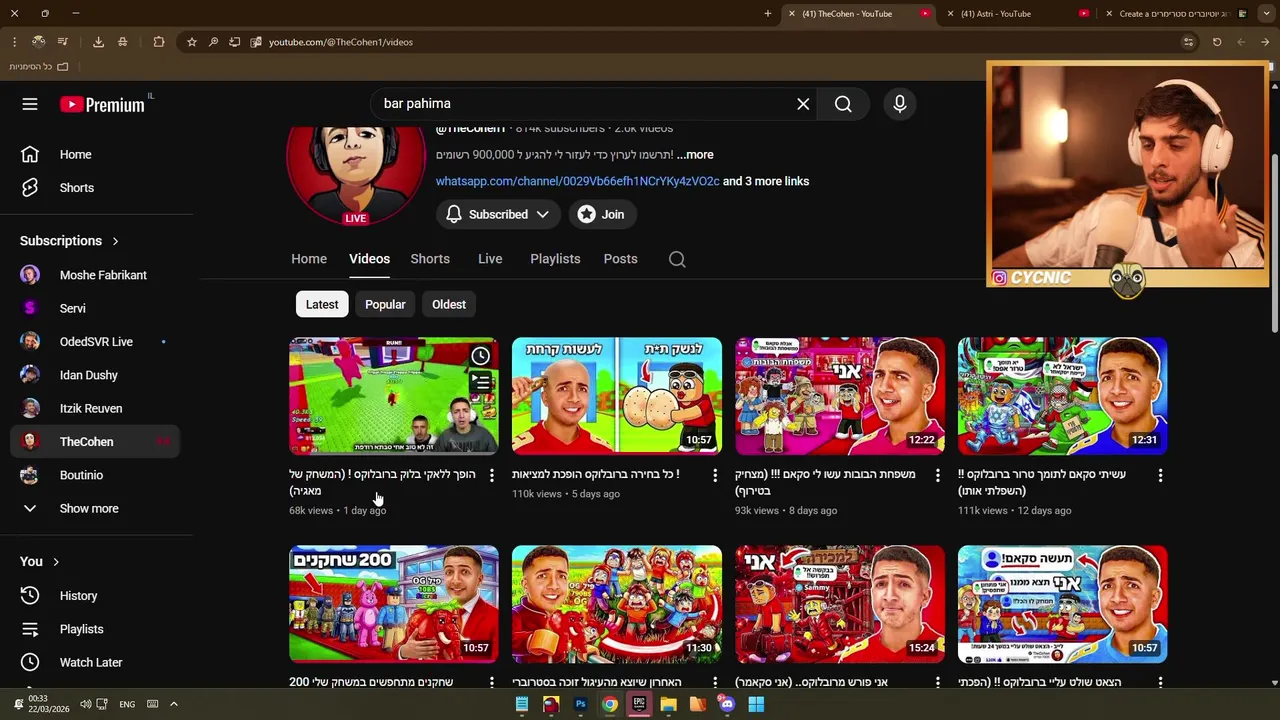Expand the Subscriptions section arrow
This screenshot has height=720, width=1280.
115,241
